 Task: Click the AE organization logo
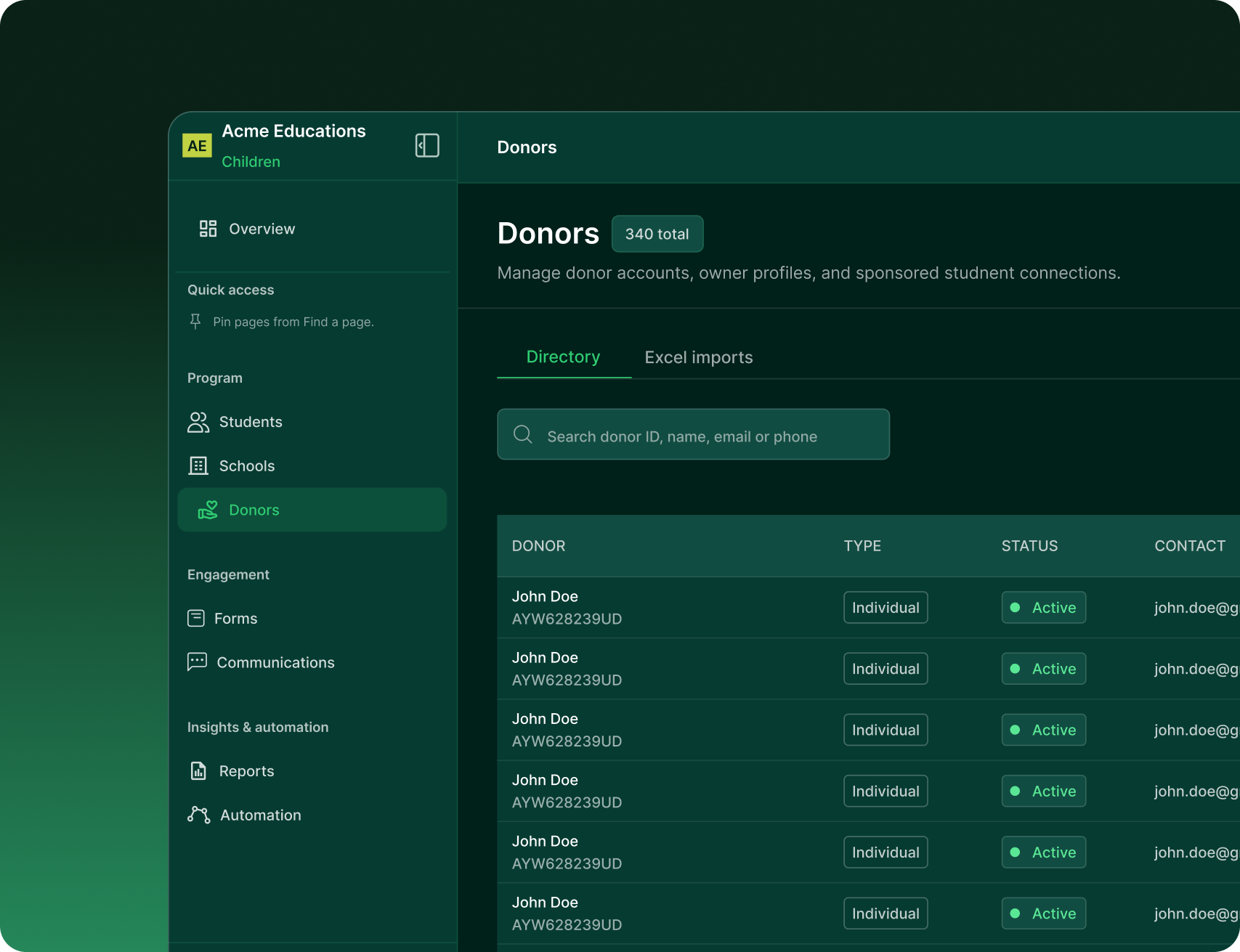tap(197, 145)
